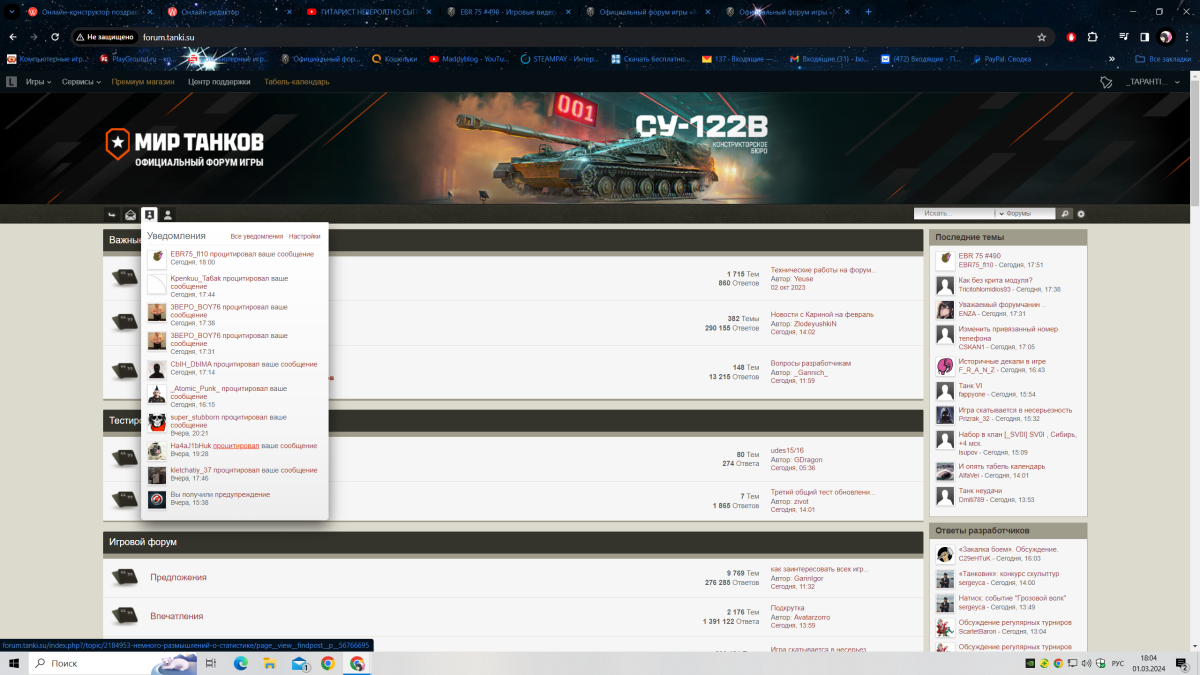The width and height of the screenshot is (1200, 675).
Task: Open the Впечатления forum link
Action: pos(176,616)
